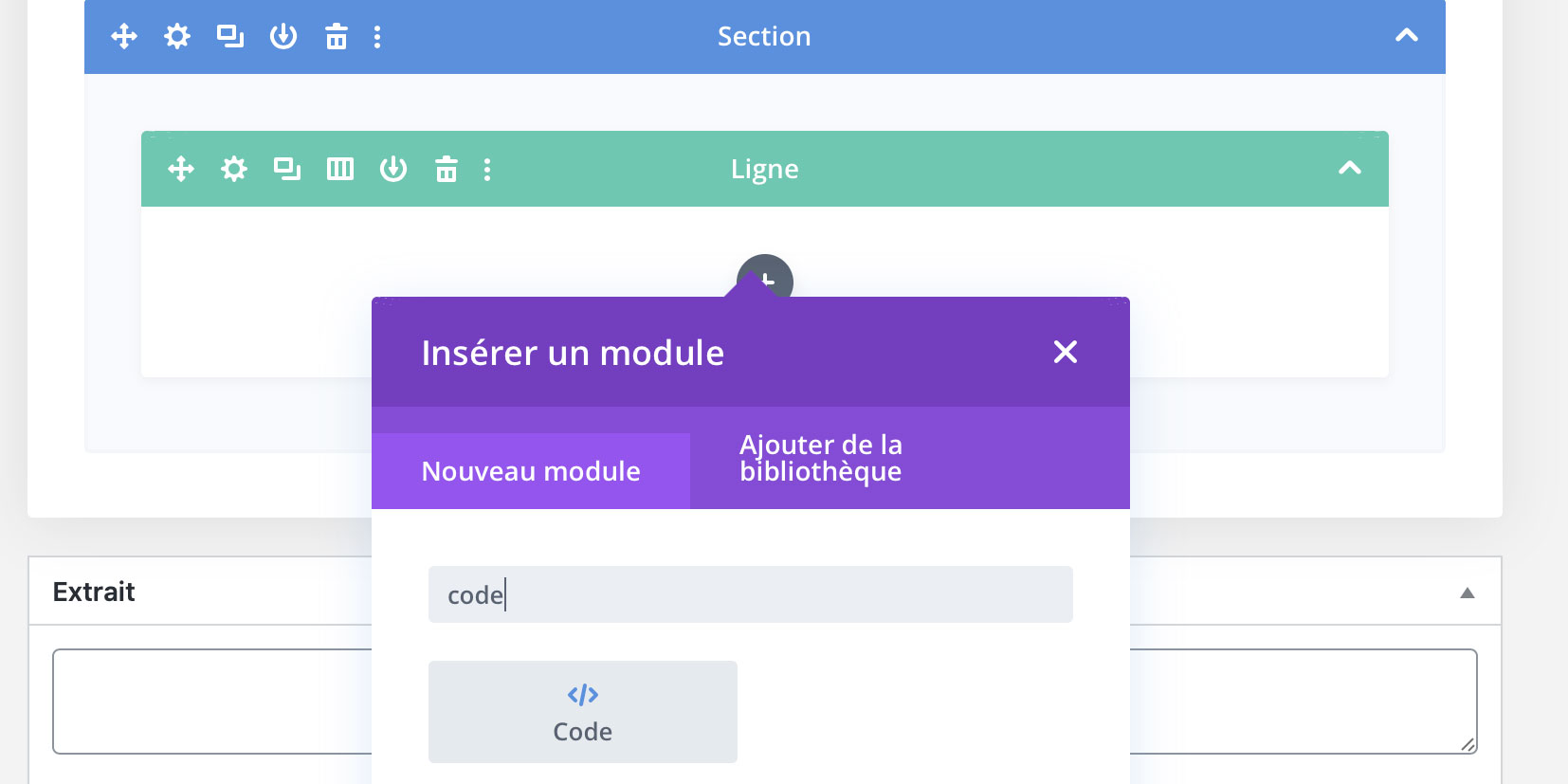Save Section to library
This screenshot has width=1568, height=784.
coord(283,37)
